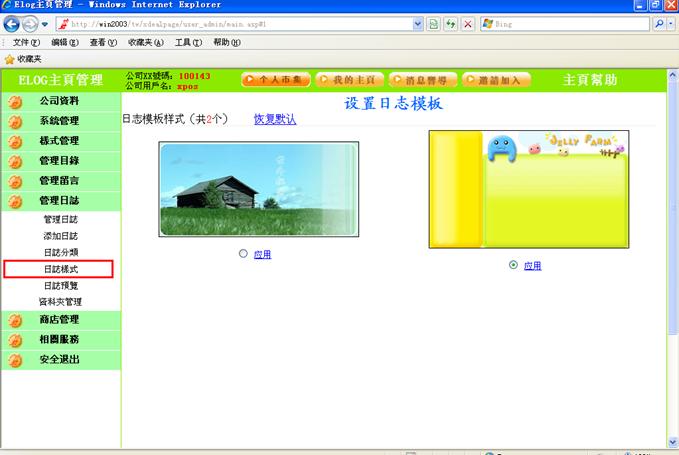
Task: Expand the 商店管理 sidebar section
Action: (59, 320)
